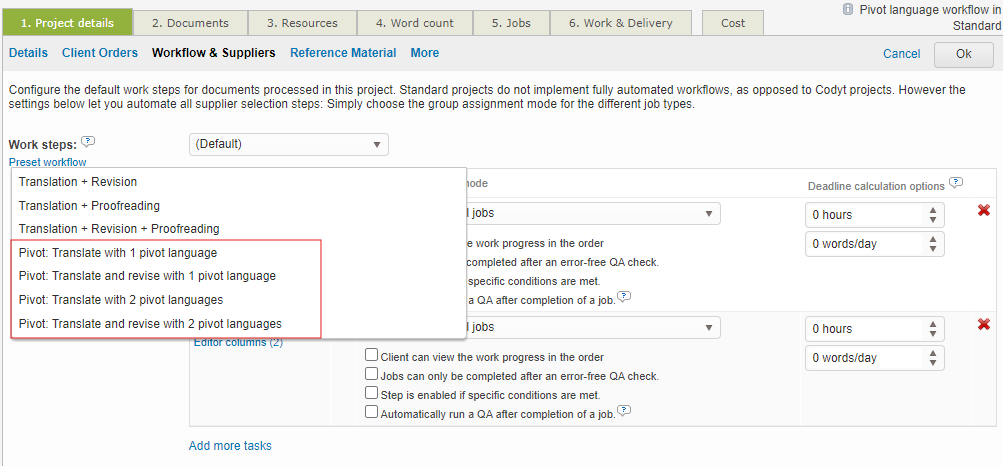Switch to the 4. Word count tab
Screen dimensions: 1003x466
coord(414,23)
